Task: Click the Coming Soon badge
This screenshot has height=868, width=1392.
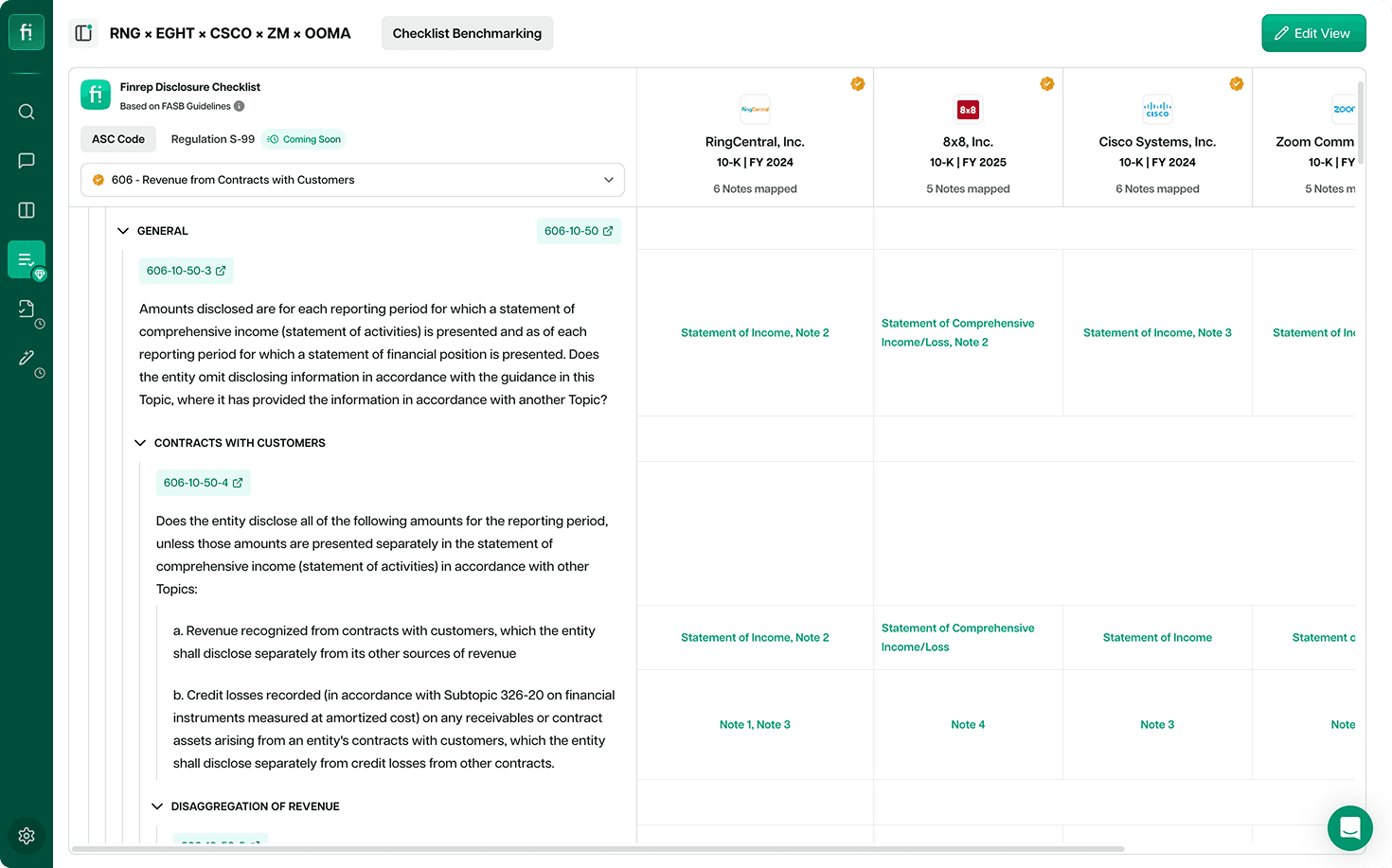Action: click(x=304, y=139)
